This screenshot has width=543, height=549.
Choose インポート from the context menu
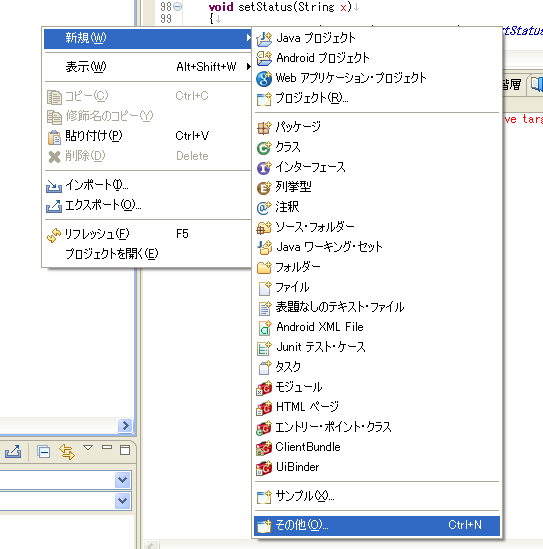pyautogui.click(x=147, y=185)
